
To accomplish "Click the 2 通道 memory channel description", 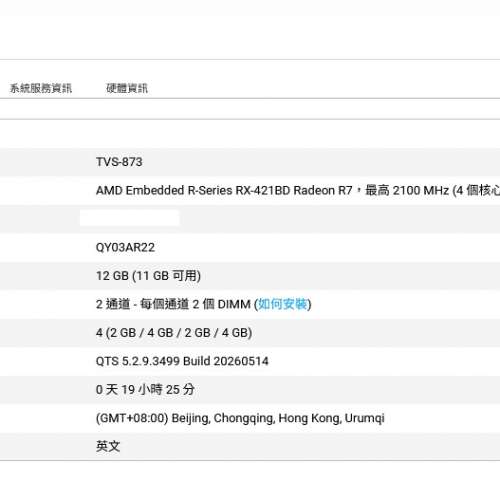I will (x=203, y=304).
